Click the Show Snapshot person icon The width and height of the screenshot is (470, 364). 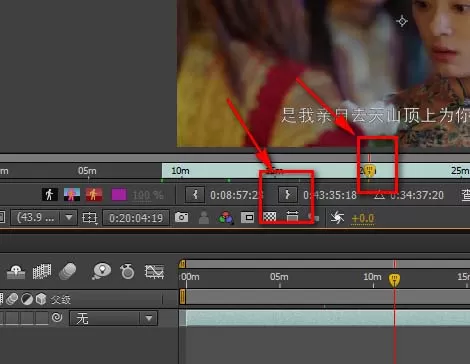tap(204, 218)
